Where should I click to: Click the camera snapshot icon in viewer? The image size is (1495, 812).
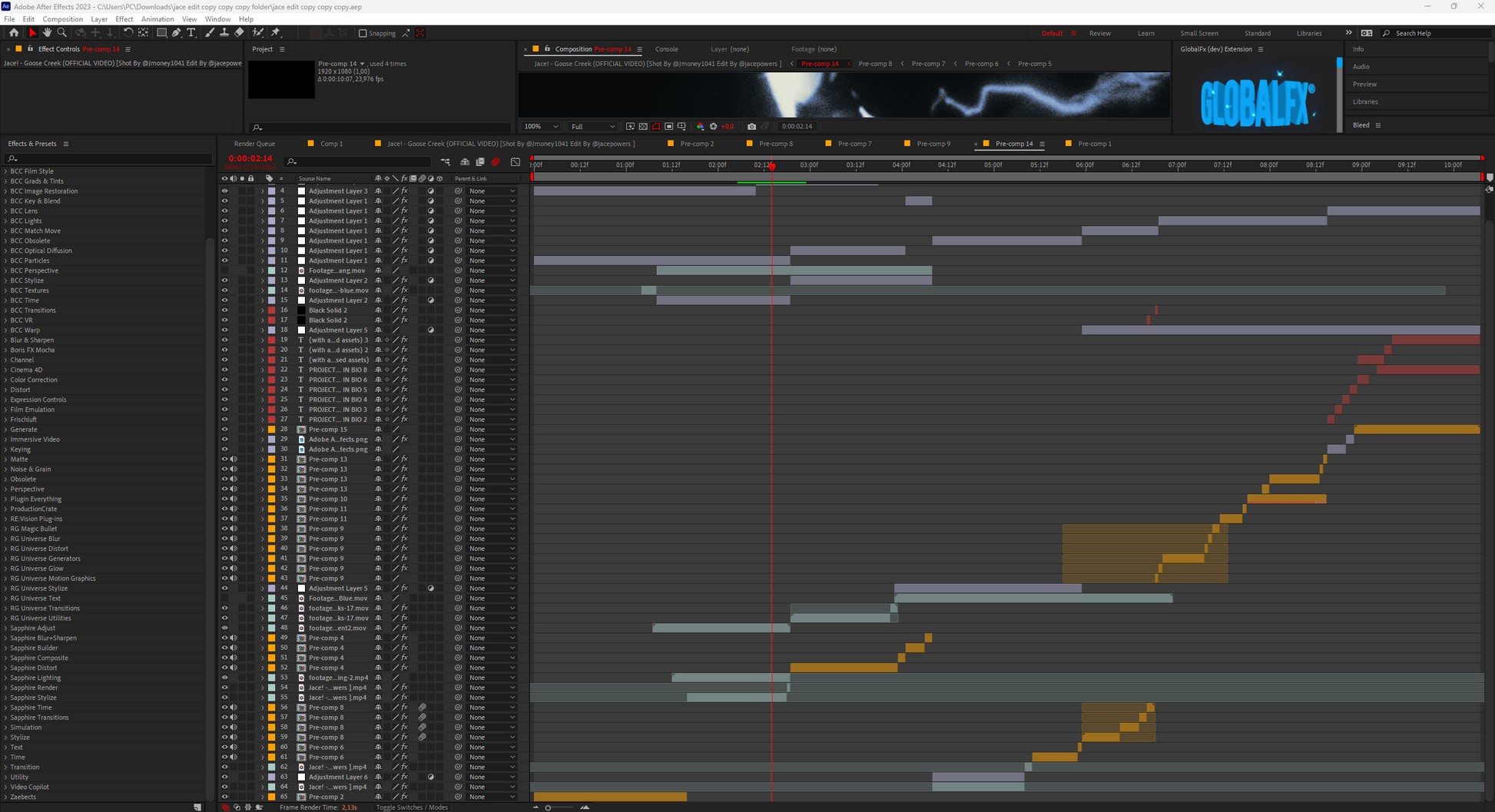(x=751, y=127)
